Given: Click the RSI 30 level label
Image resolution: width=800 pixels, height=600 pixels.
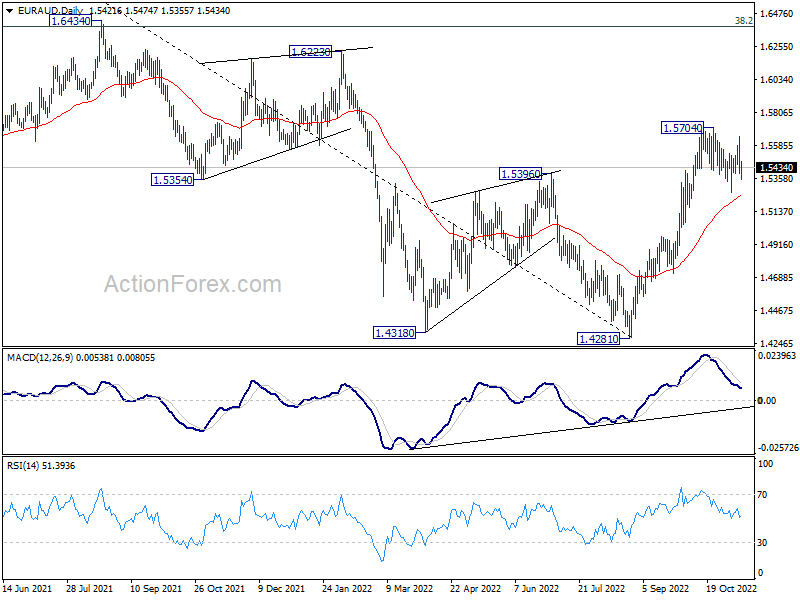Looking at the screenshot, I should [762, 543].
